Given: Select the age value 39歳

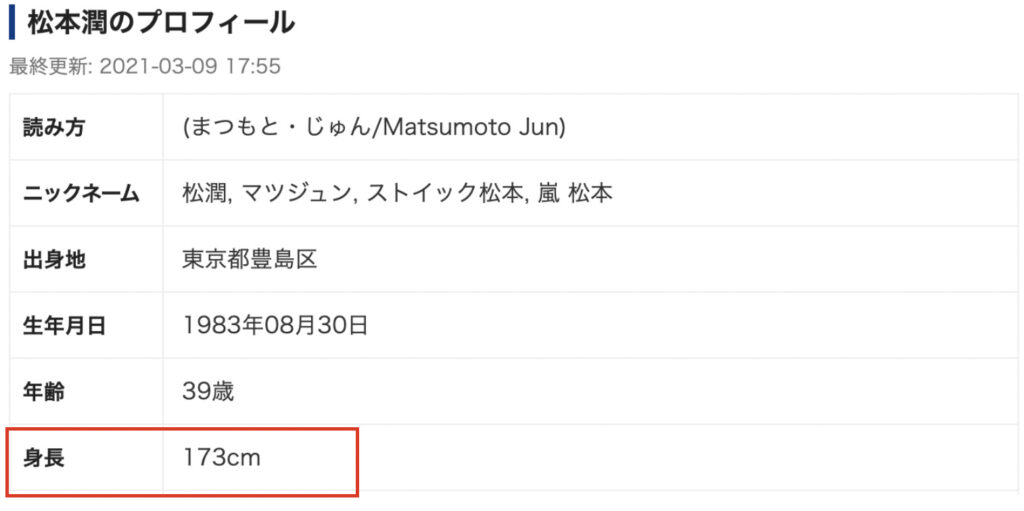Looking at the screenshot, I should tap(208, 392).
